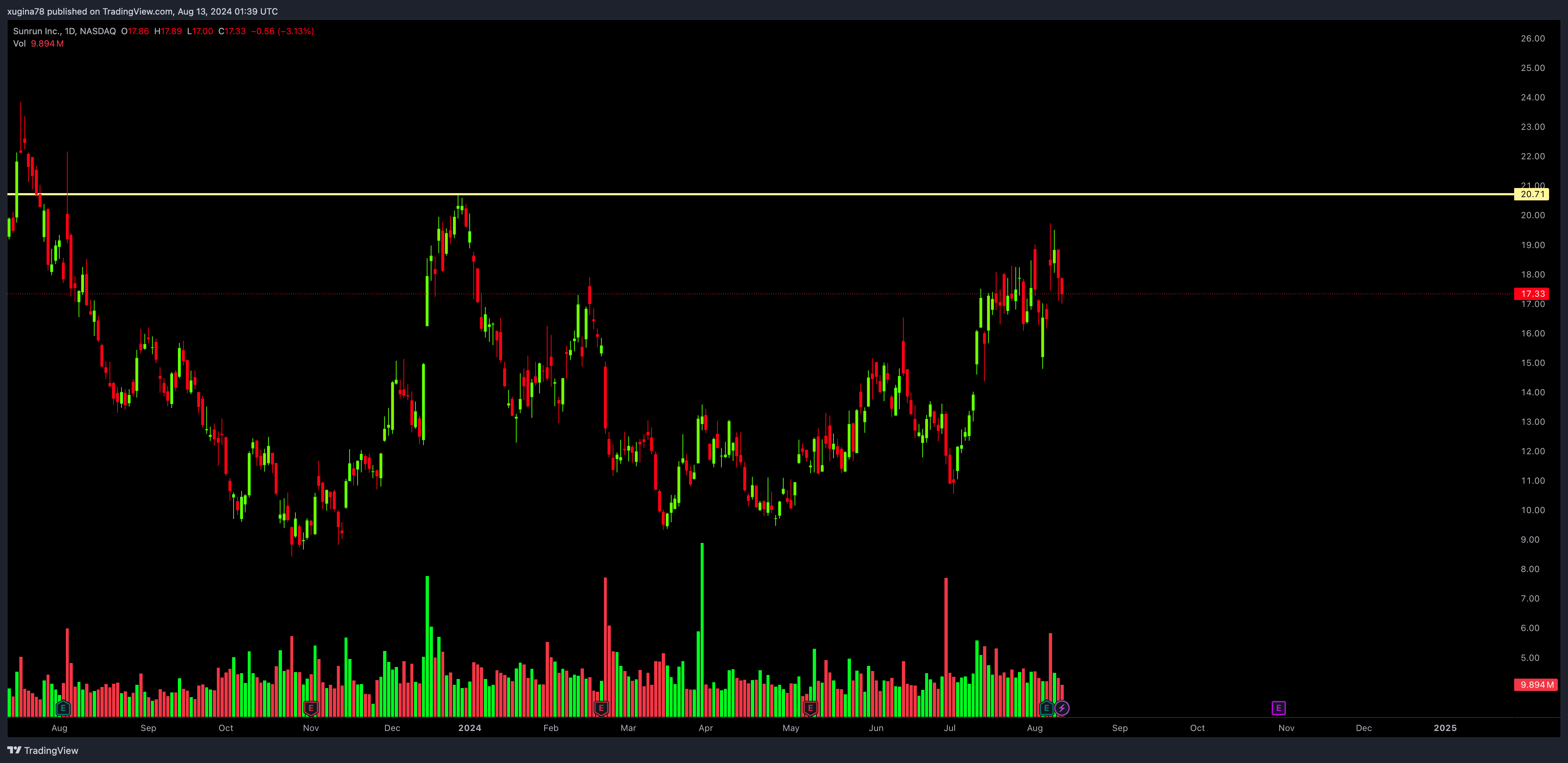Click the purple lightning-bolt event marker
The height and width of the screenshot is (763, 1568).
1062,708
